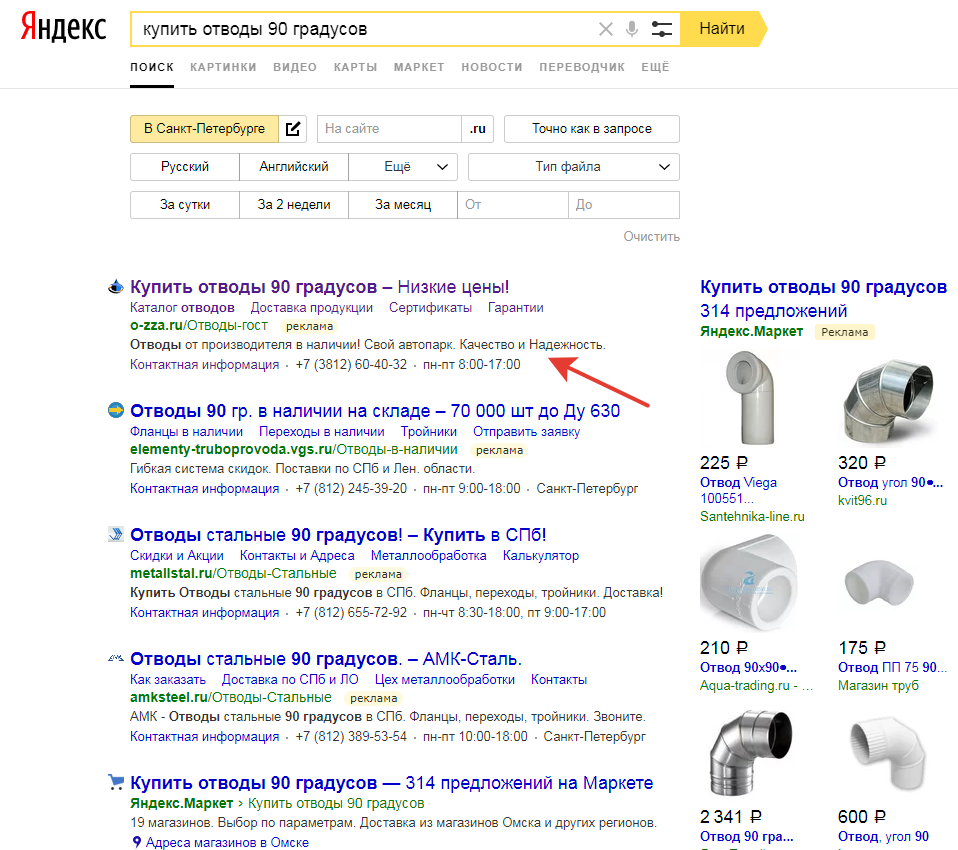Click the Yandex logo
The height and width of the screenshot is (850, 958).
(x=64, y=28)
